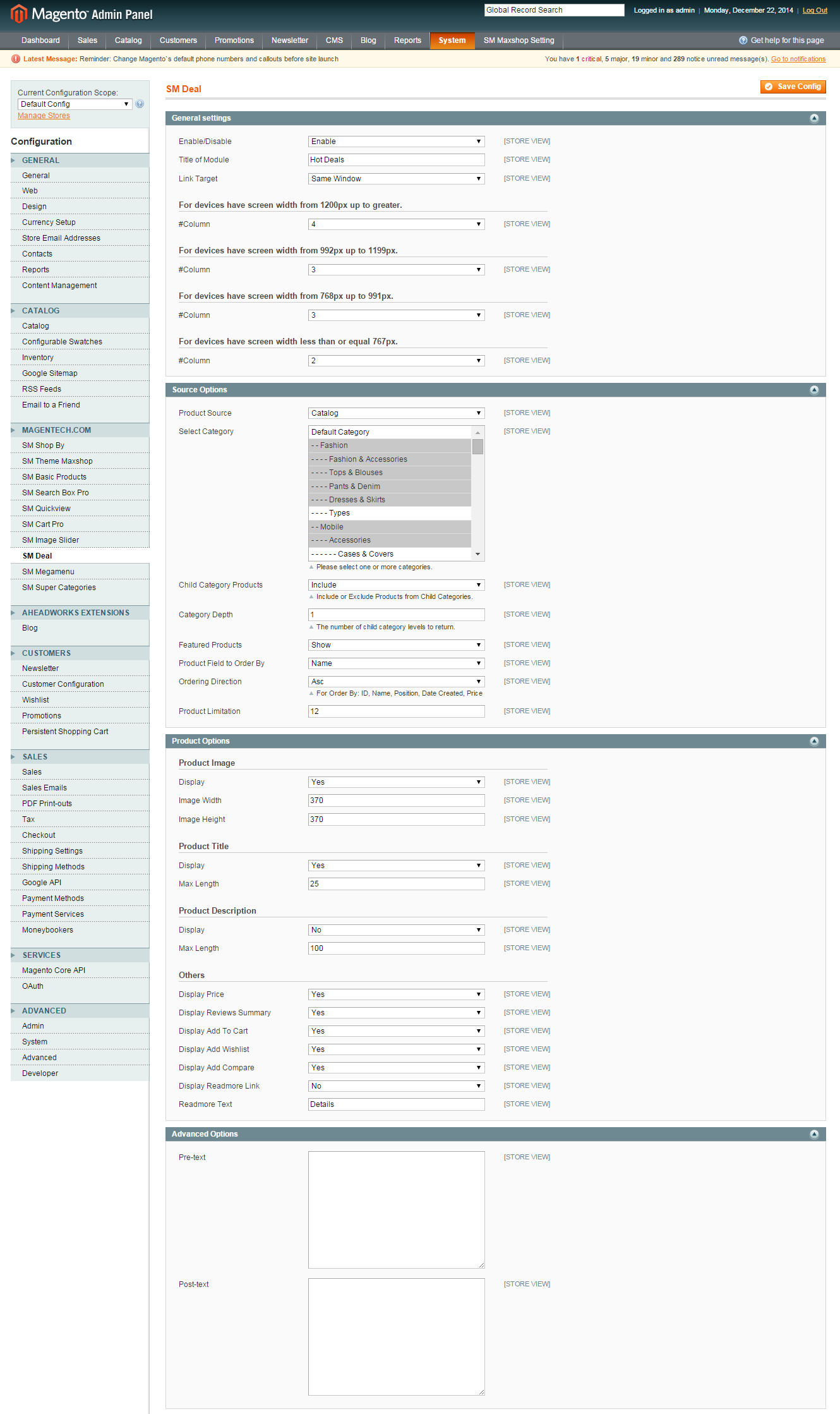Open the Product Source dropdown

397,413
